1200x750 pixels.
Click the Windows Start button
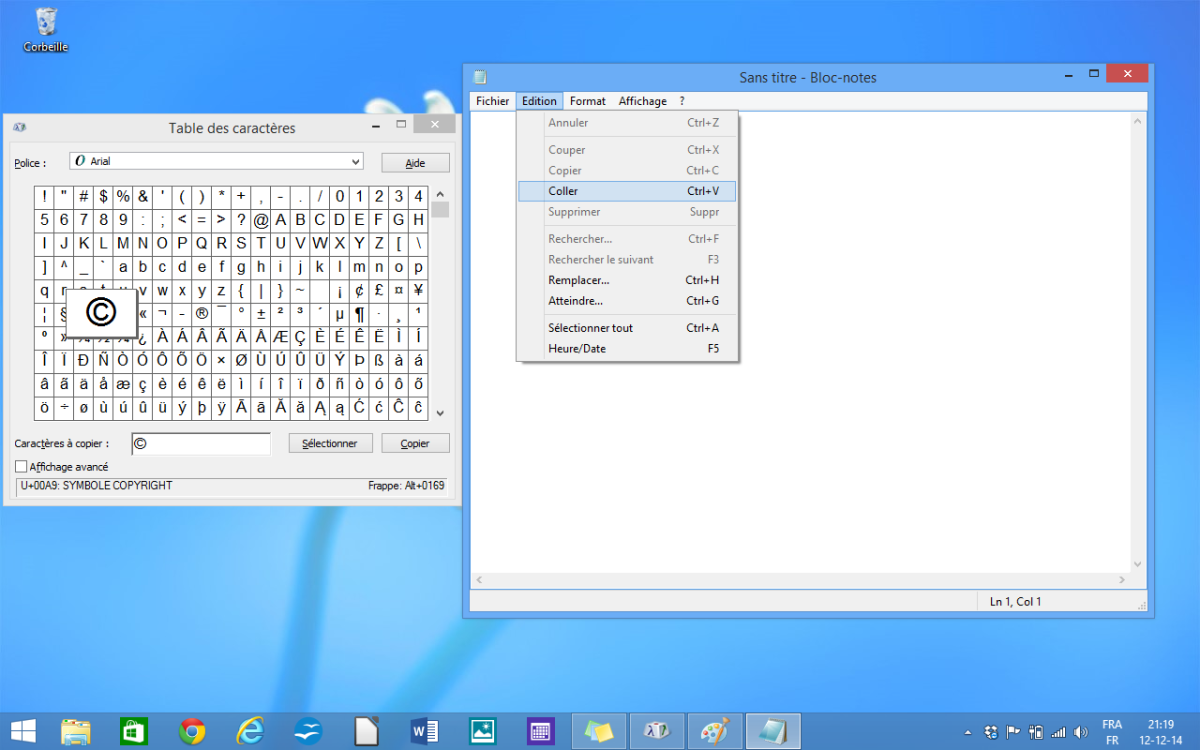(22, 731)
